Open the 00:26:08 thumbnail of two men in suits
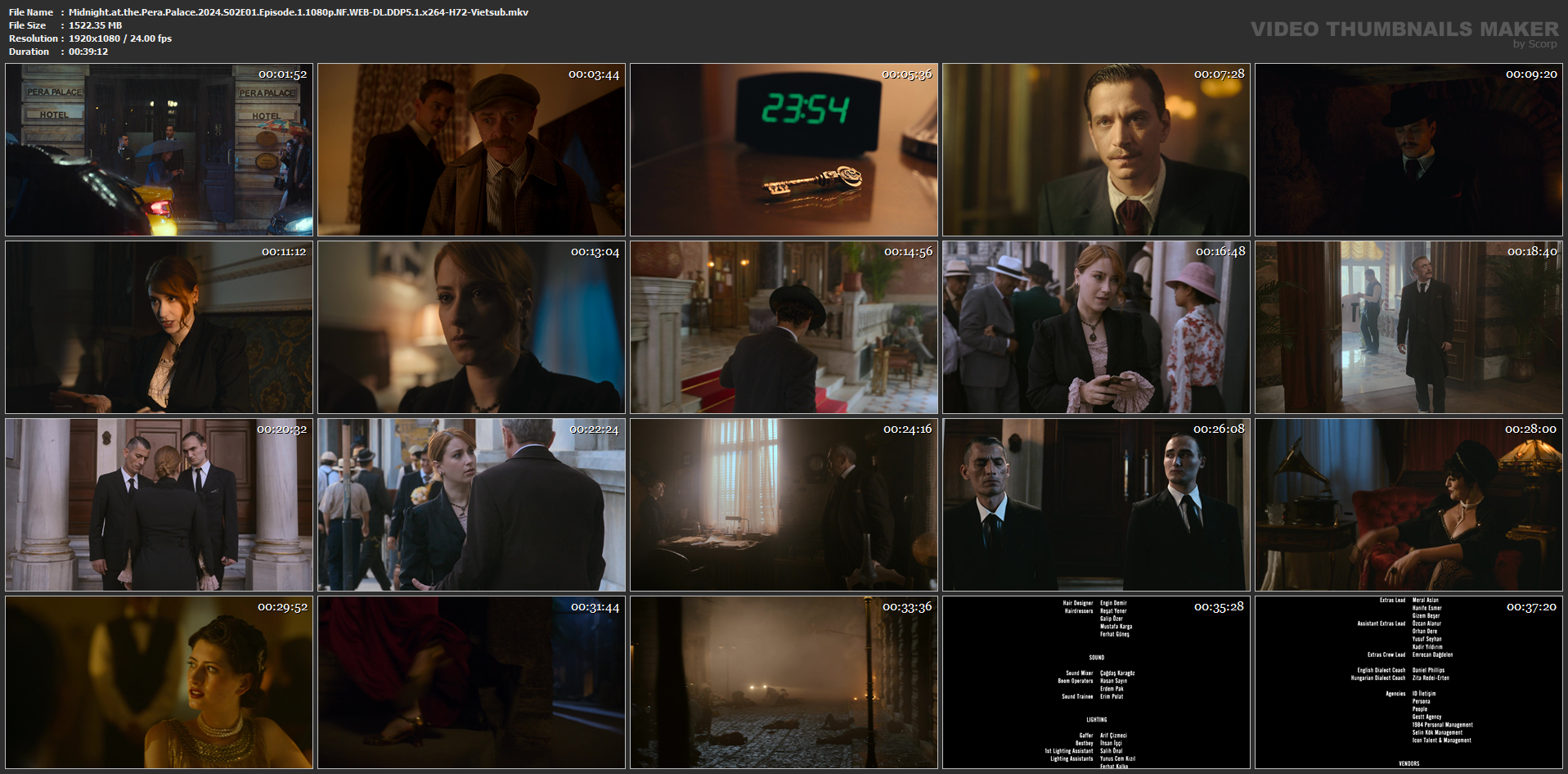1568x774 pixels. [x=1096, y=505]
